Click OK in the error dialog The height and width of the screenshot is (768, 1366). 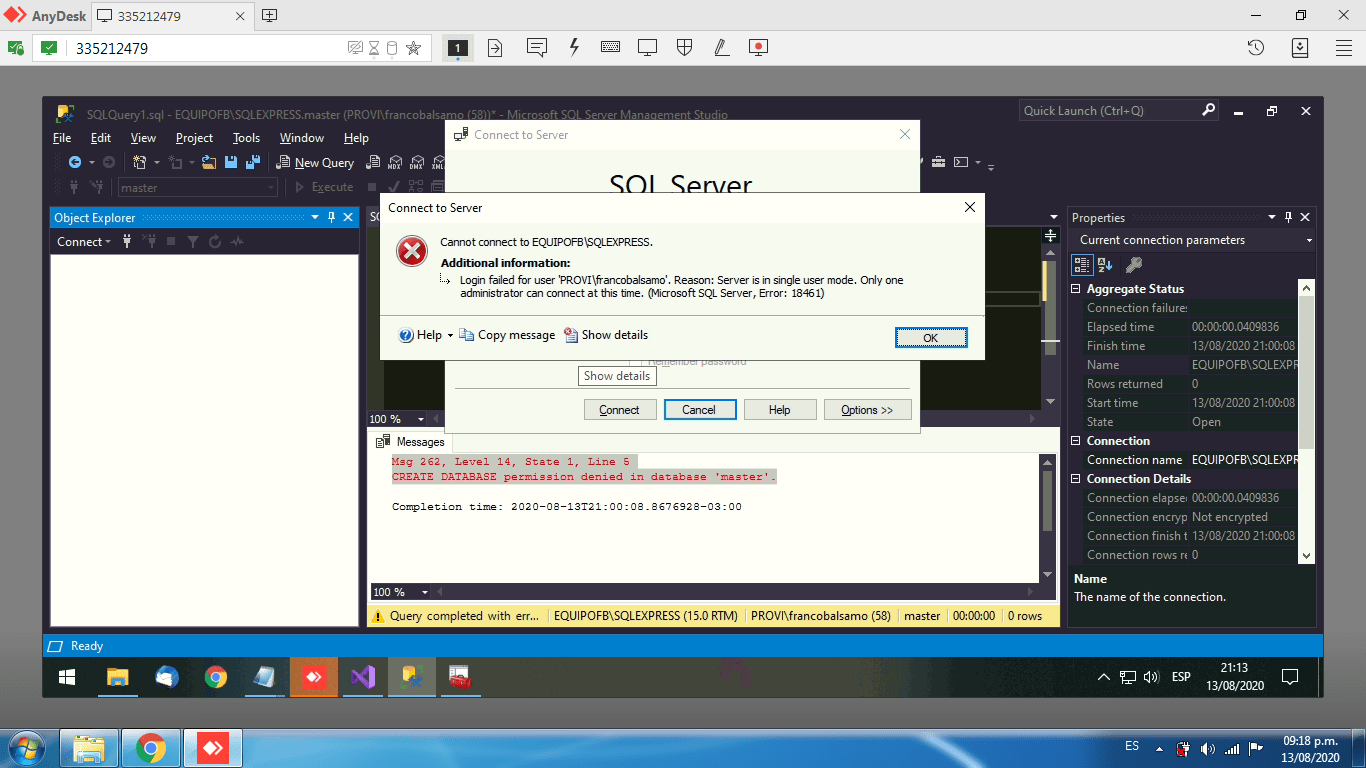click(931, 338)
